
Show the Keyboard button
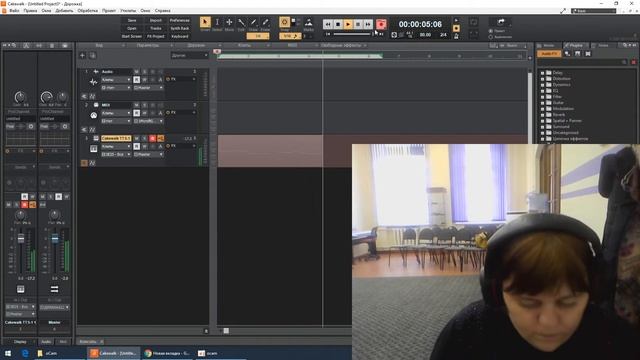click(180, 36)
